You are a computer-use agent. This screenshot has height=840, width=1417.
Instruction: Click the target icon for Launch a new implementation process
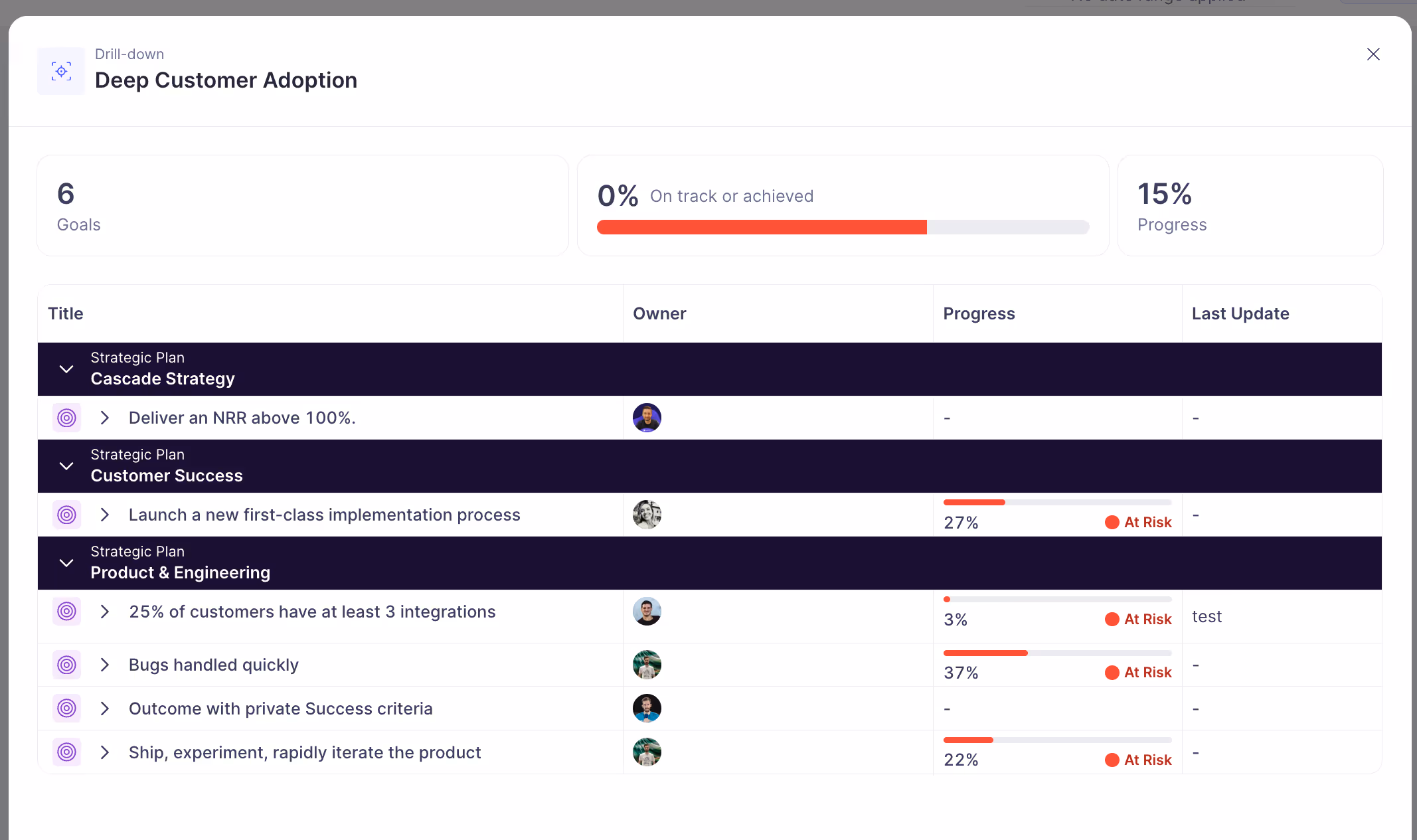click(x=66, y=515)
